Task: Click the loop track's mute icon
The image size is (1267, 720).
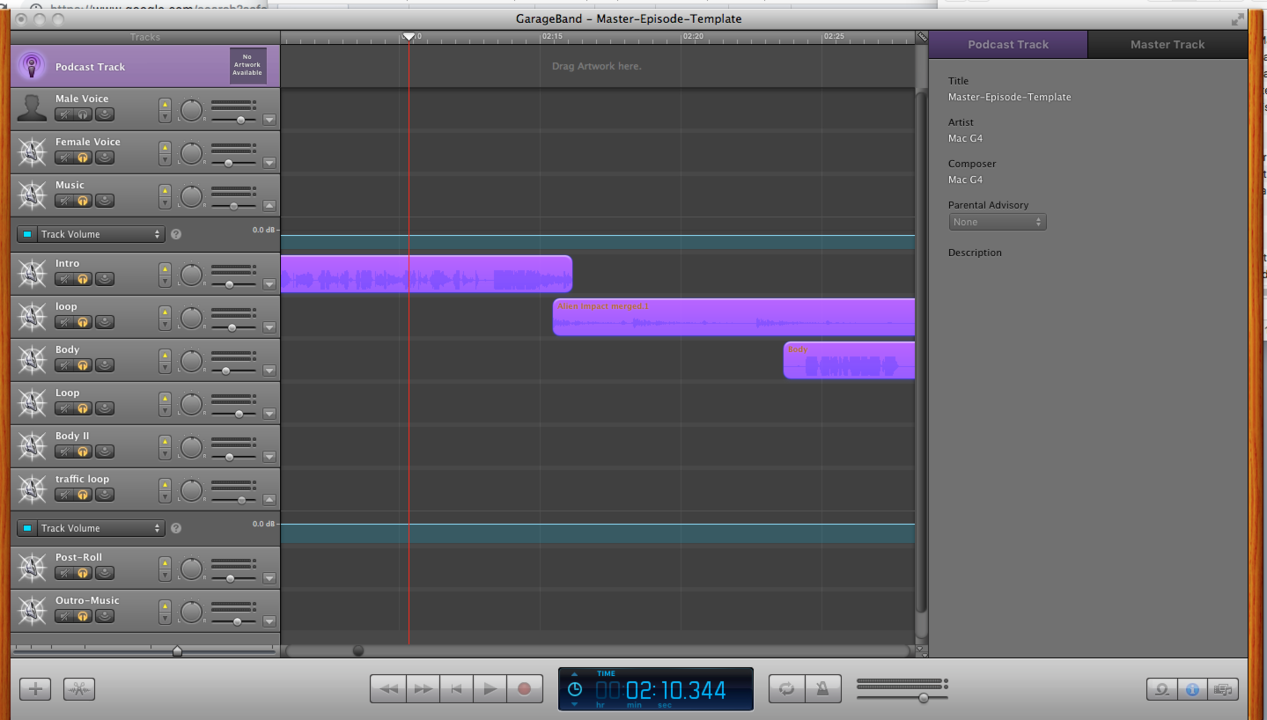Action: pos(64,322)
